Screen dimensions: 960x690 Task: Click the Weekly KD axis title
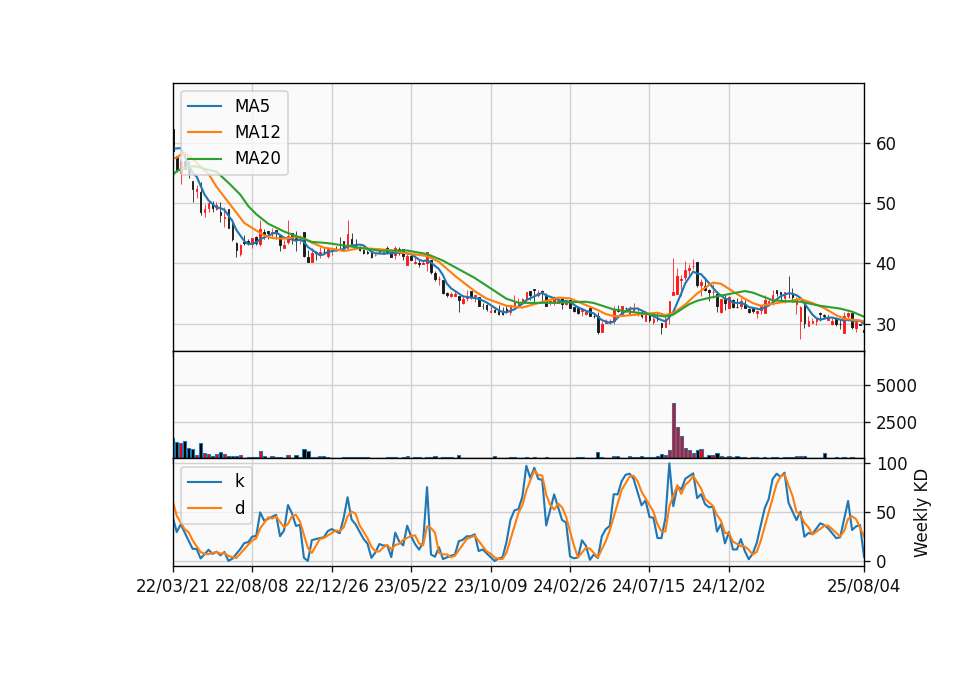pyautogui.click(x=921, y=513)
